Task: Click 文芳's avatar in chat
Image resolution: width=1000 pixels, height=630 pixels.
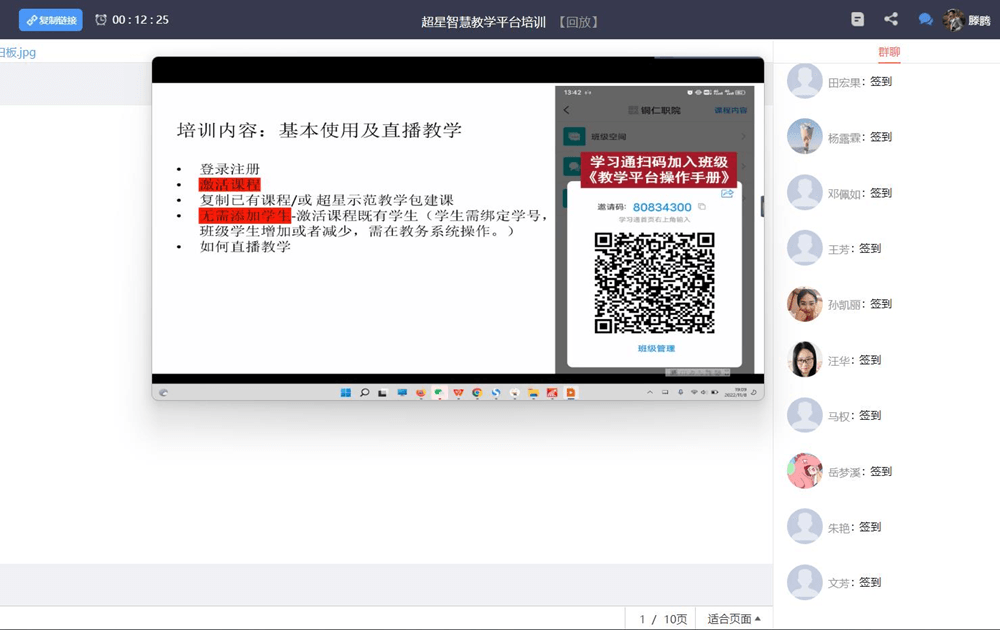Action: (804, 582)
